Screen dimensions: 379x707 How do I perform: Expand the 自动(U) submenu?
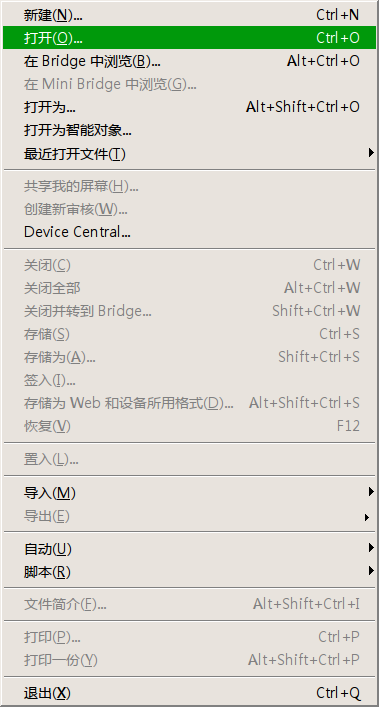click(189, 549)
